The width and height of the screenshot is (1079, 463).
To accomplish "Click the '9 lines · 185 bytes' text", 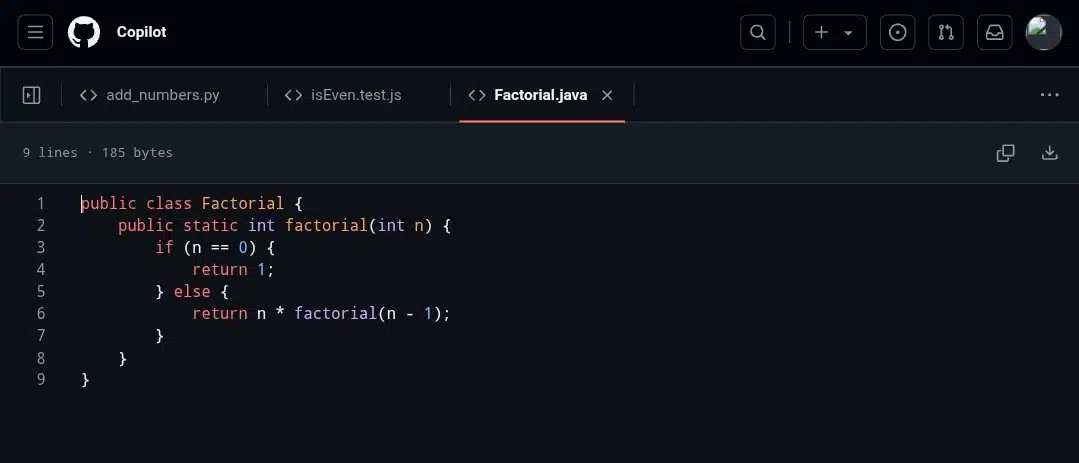I will (x=98, y=153).
